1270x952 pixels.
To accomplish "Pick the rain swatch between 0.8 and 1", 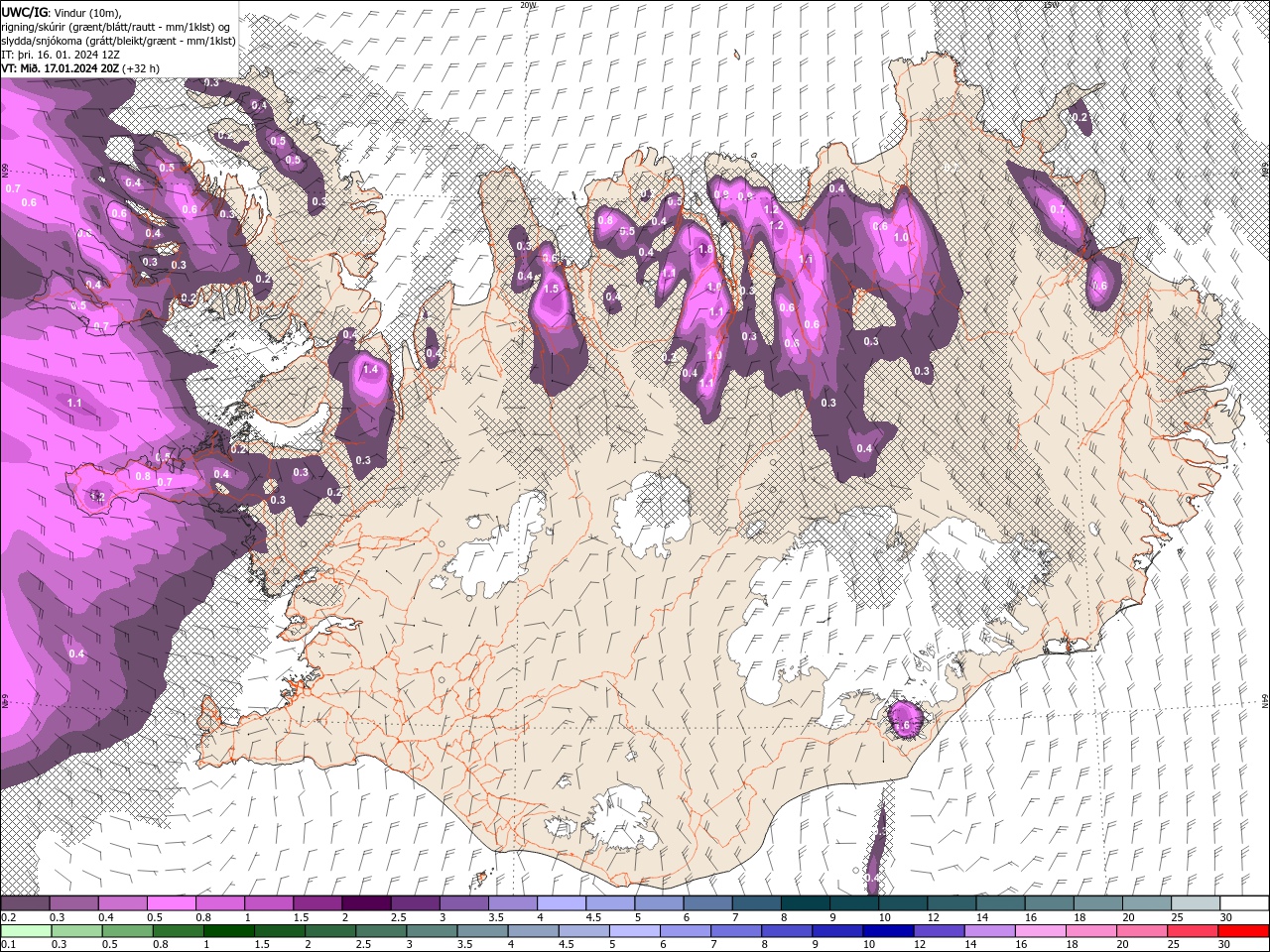I will coord(177,931).
